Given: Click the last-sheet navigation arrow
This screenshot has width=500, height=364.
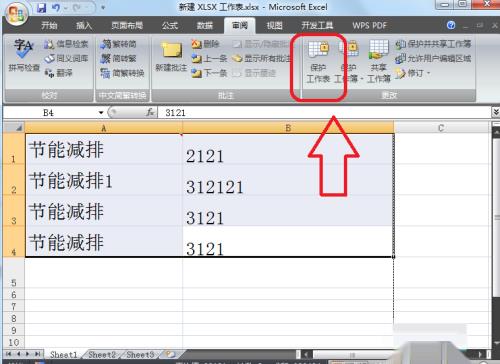Looking at the screenshot, I should 38,354.
